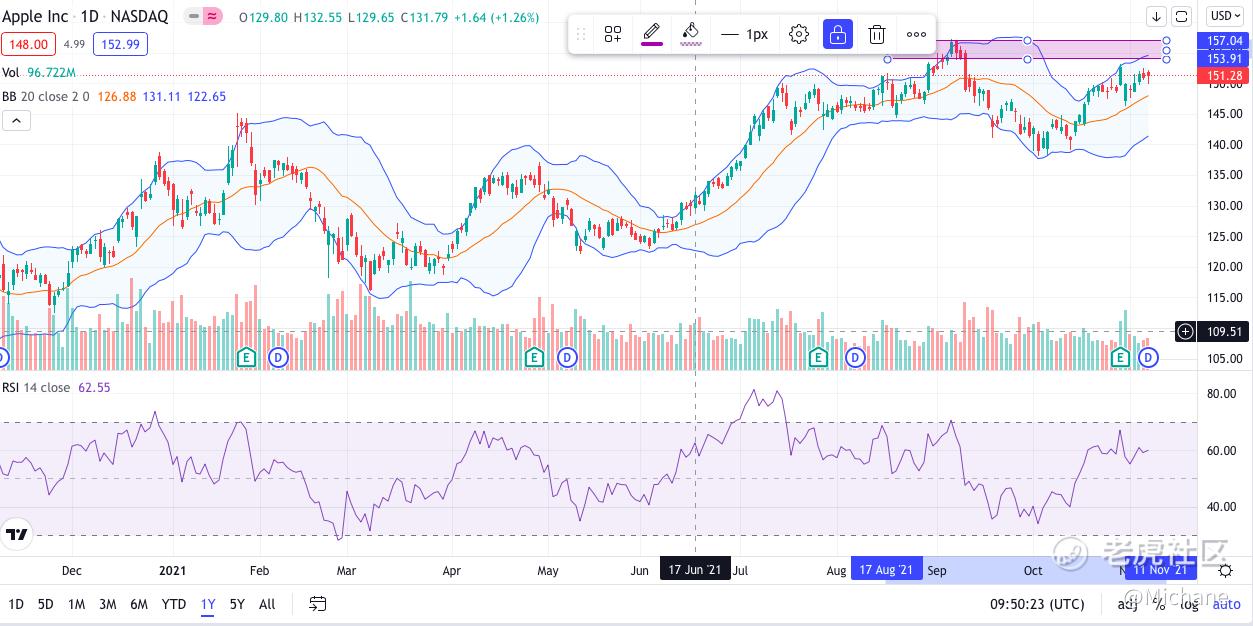Click the TradingView logo
The image size is (1253, 626).
click(15, 535)
